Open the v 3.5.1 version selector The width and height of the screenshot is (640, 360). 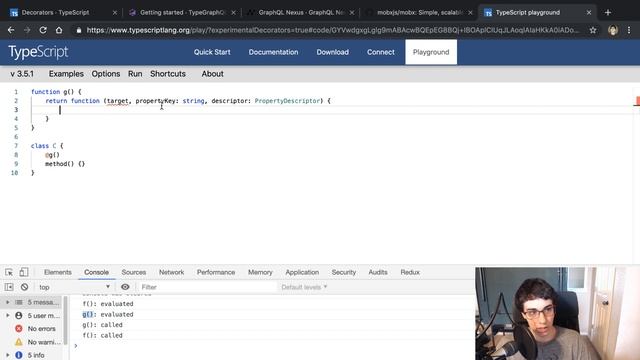tap(22, 74)
